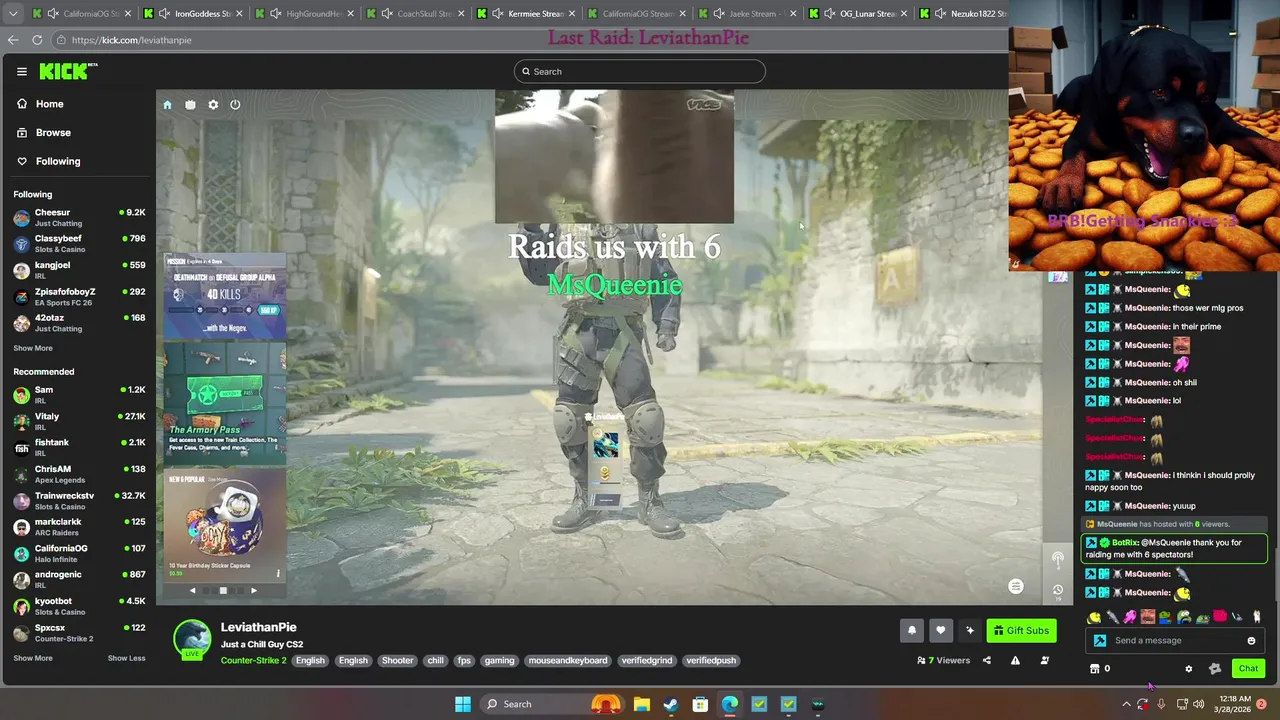Click the green Chat send button

[x=1248, y=669]
